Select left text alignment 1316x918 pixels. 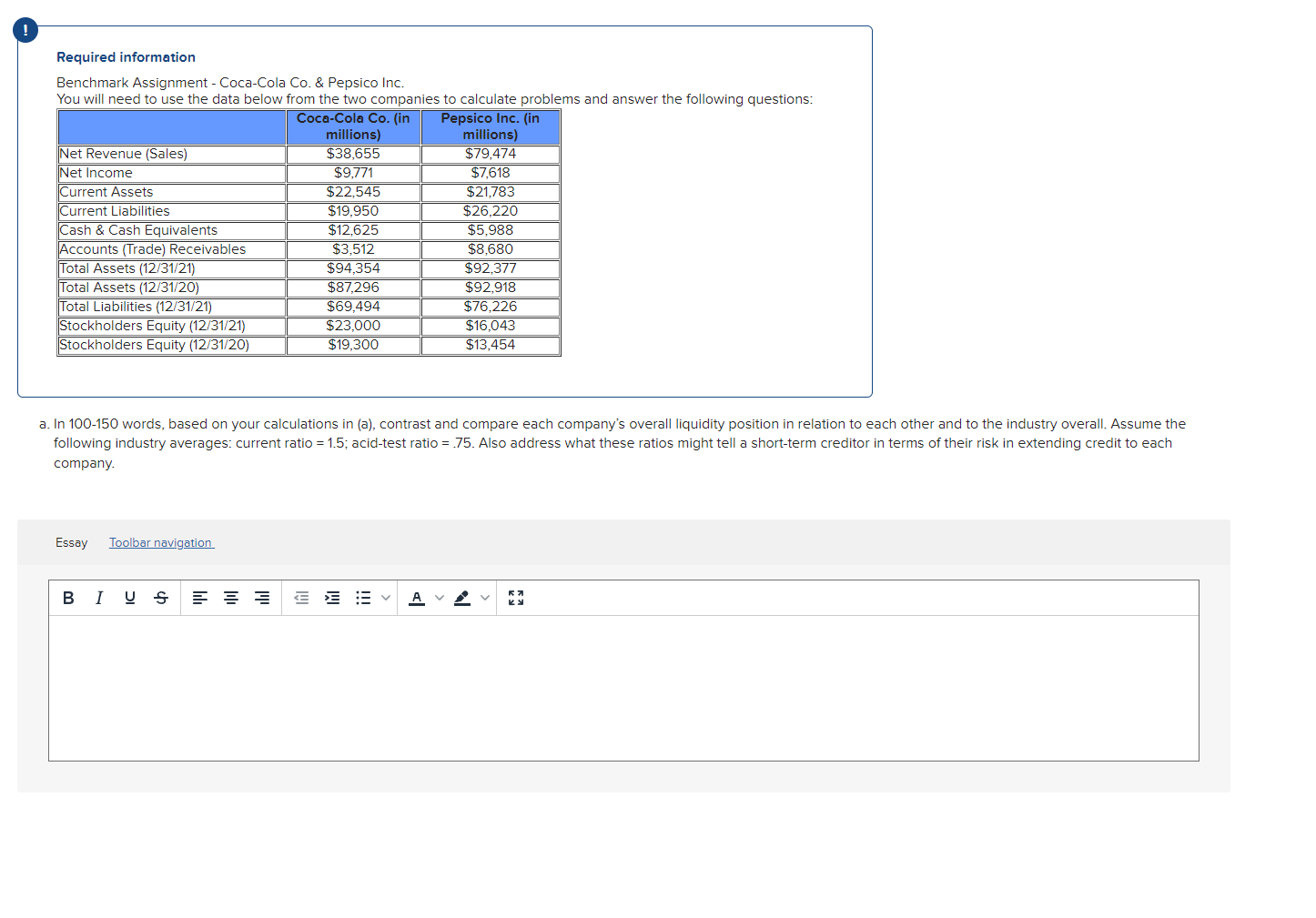point(200,598)
